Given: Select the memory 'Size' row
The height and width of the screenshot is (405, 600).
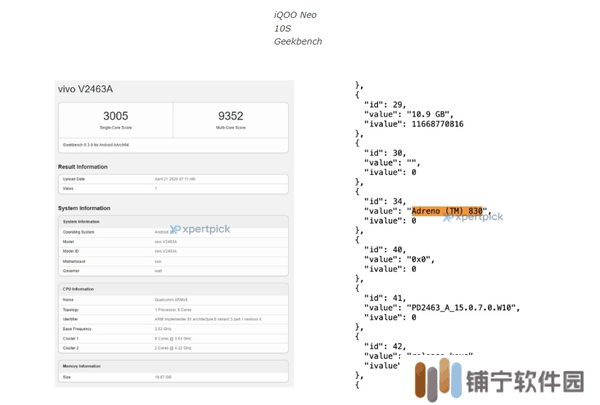Looking at the screenshot, I should click(x=173, y=377).
